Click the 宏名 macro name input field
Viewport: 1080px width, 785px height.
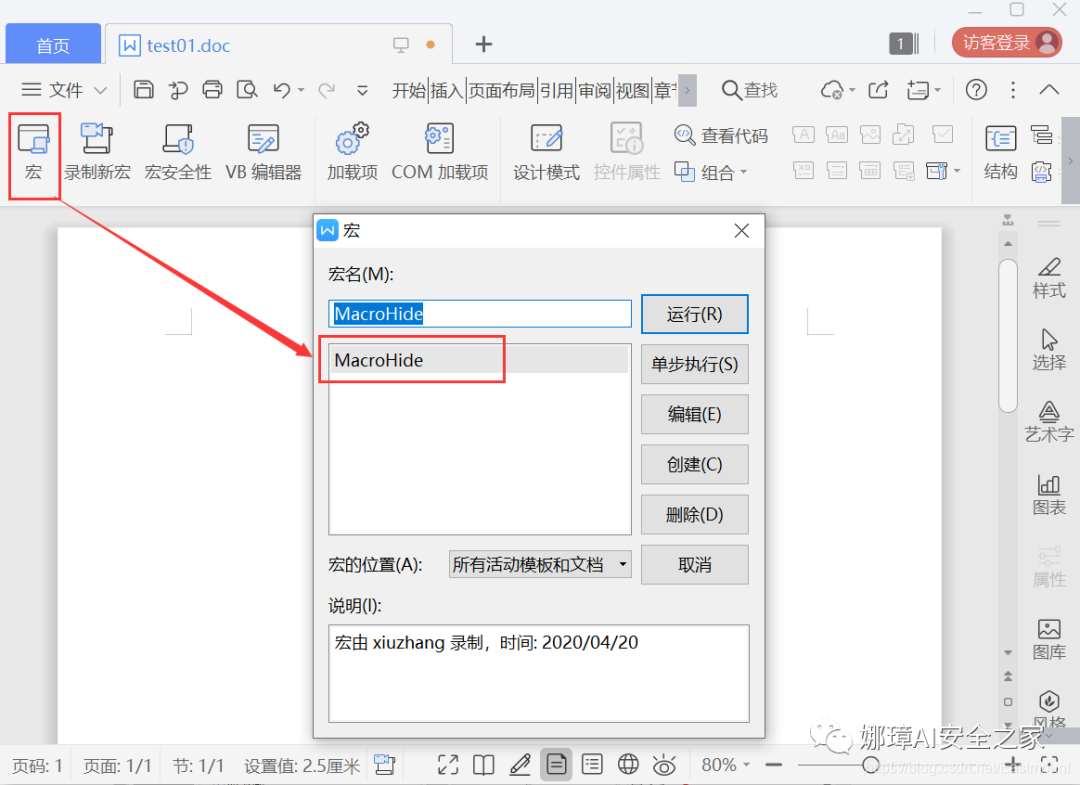coord(479,314)
